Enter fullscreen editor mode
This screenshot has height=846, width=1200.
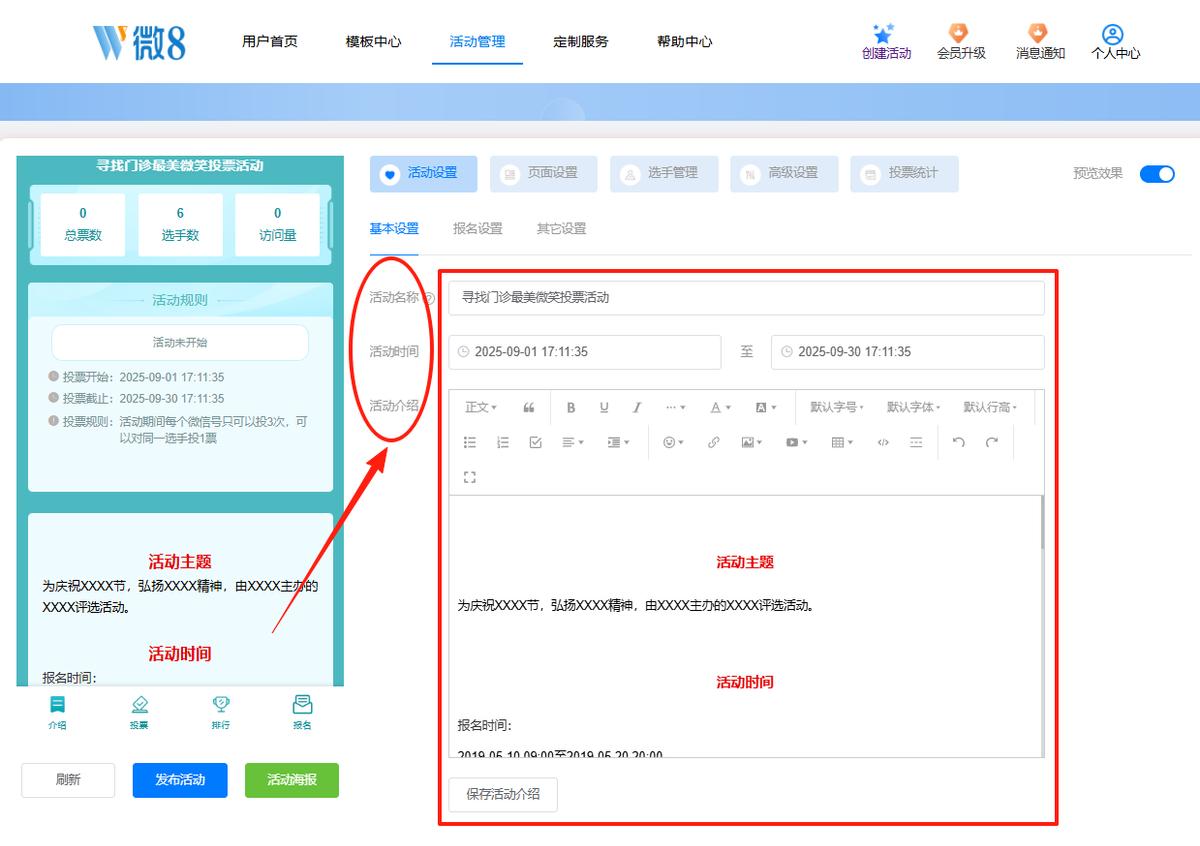click(470, 478)
